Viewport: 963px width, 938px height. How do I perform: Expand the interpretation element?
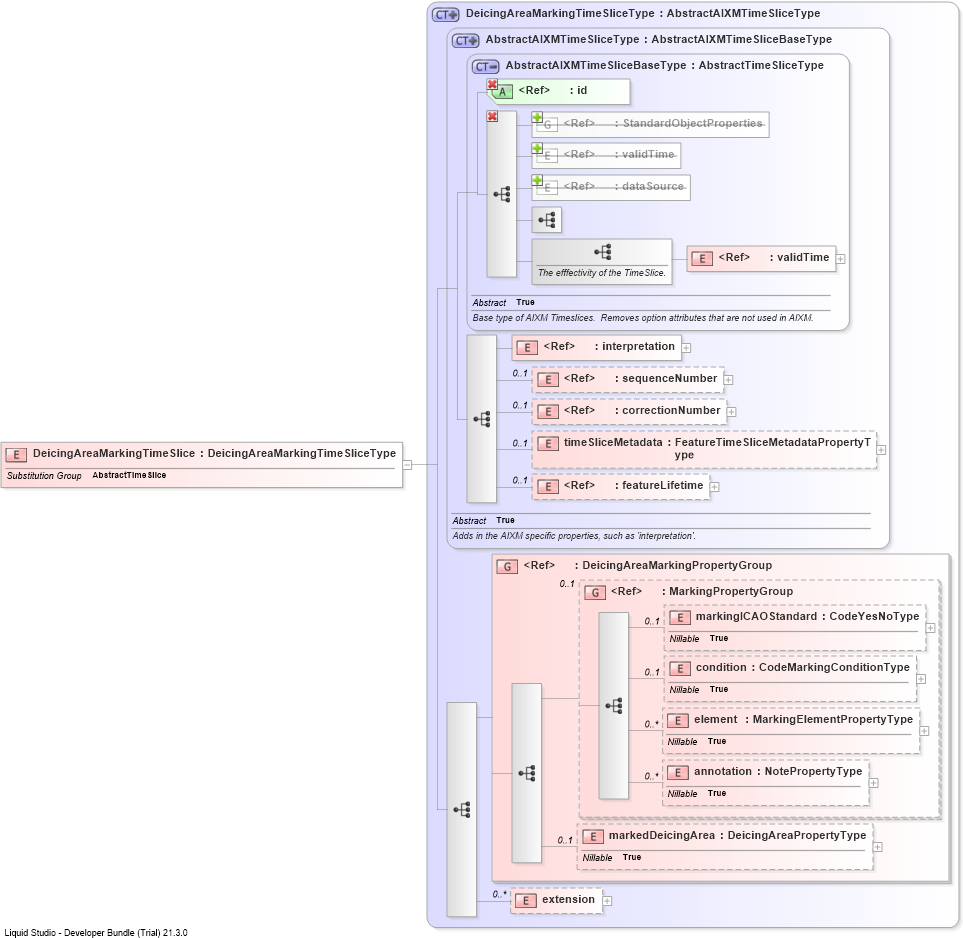pyautogui.click(x=686, y=348)
